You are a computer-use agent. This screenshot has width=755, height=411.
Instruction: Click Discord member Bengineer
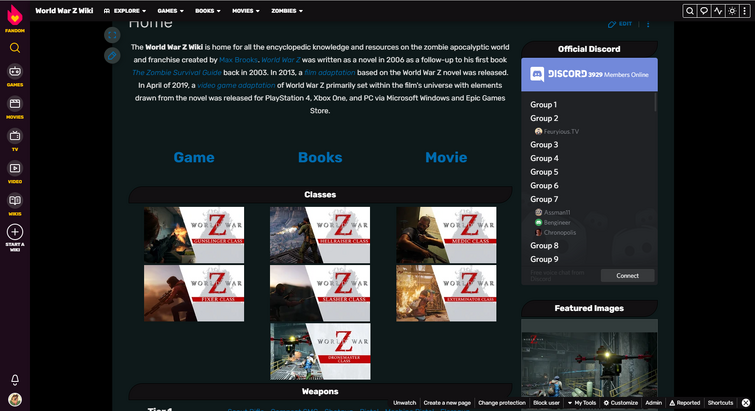(553, 222)
